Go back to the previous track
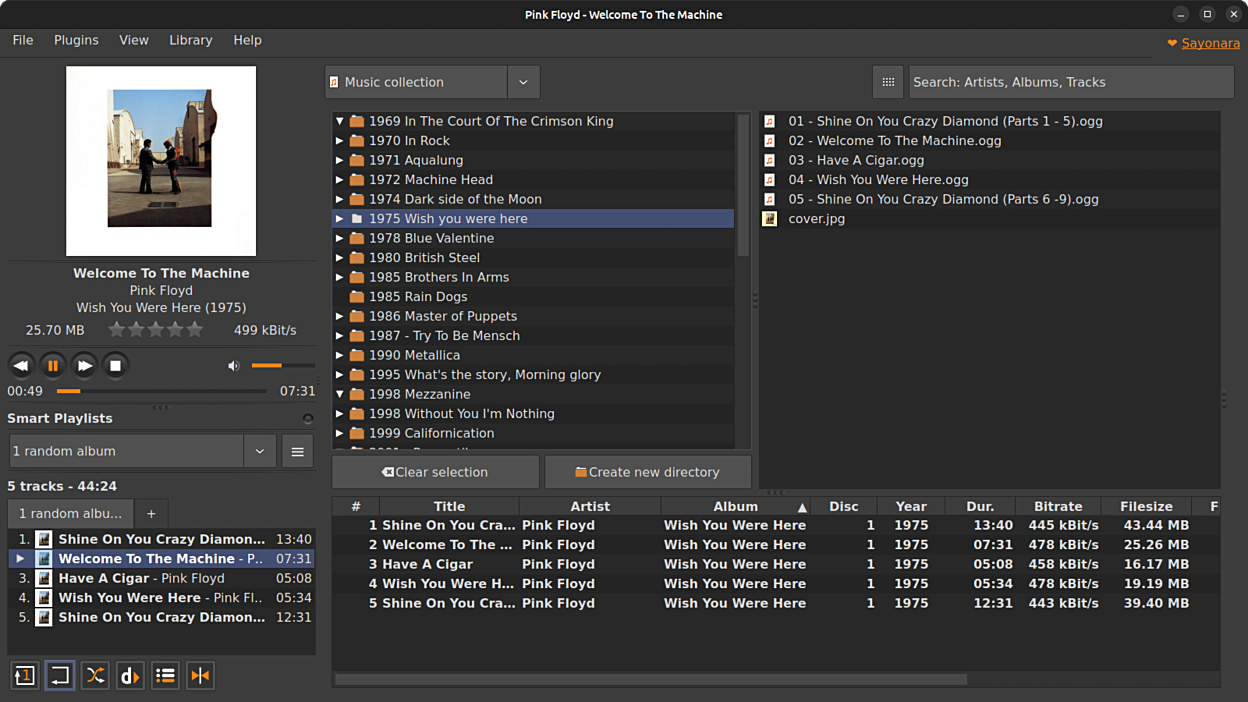The height and width of the screenshot is (702, 1248). (x=20, y=366)
